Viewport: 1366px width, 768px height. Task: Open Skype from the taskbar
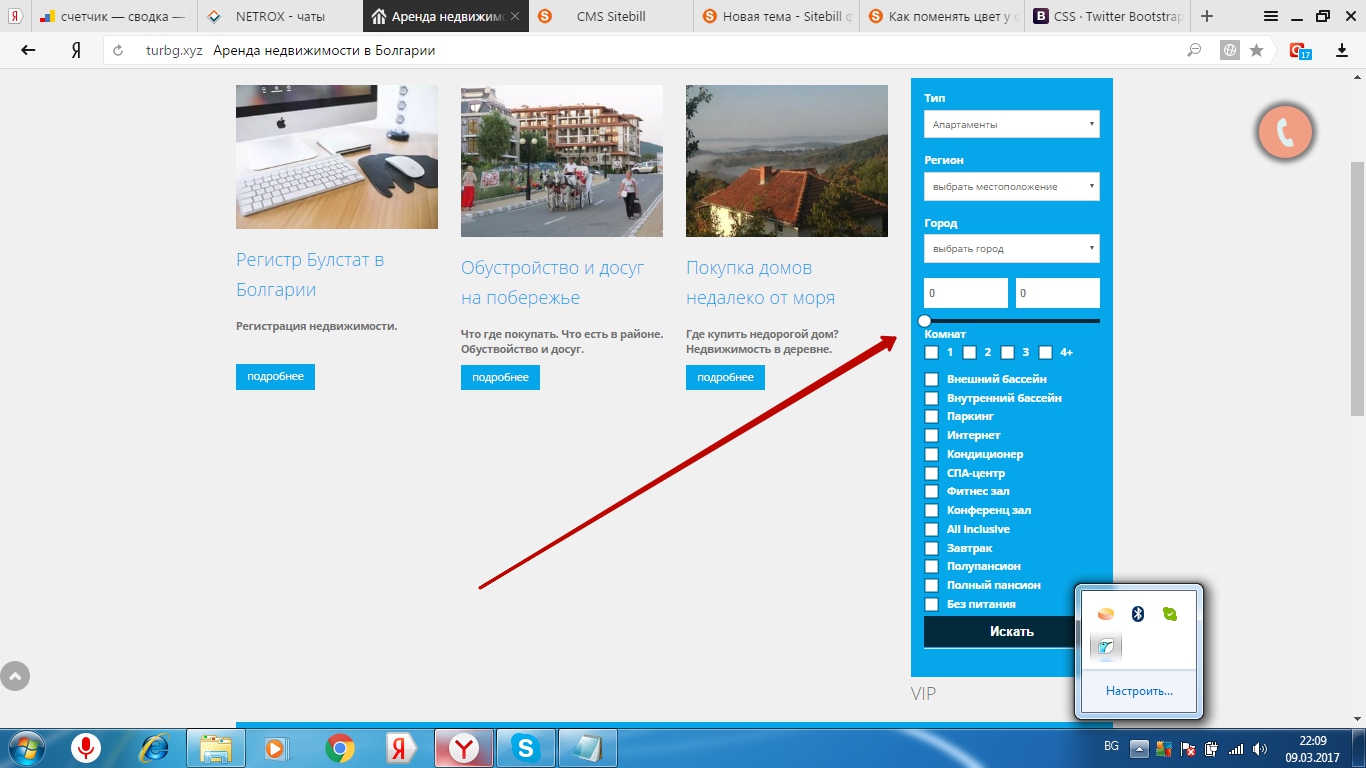click(x=525, y=748)
